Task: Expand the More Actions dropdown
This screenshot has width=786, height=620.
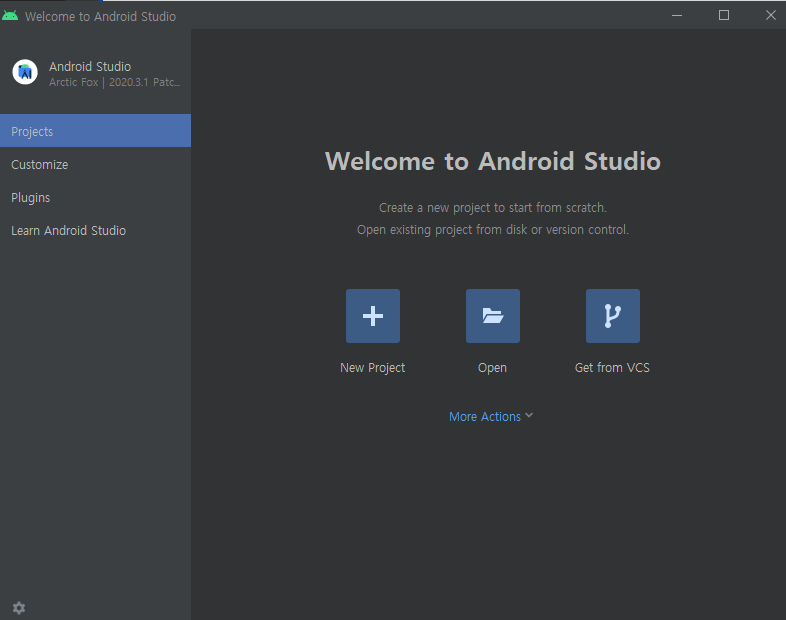Action: coord(491,417)
